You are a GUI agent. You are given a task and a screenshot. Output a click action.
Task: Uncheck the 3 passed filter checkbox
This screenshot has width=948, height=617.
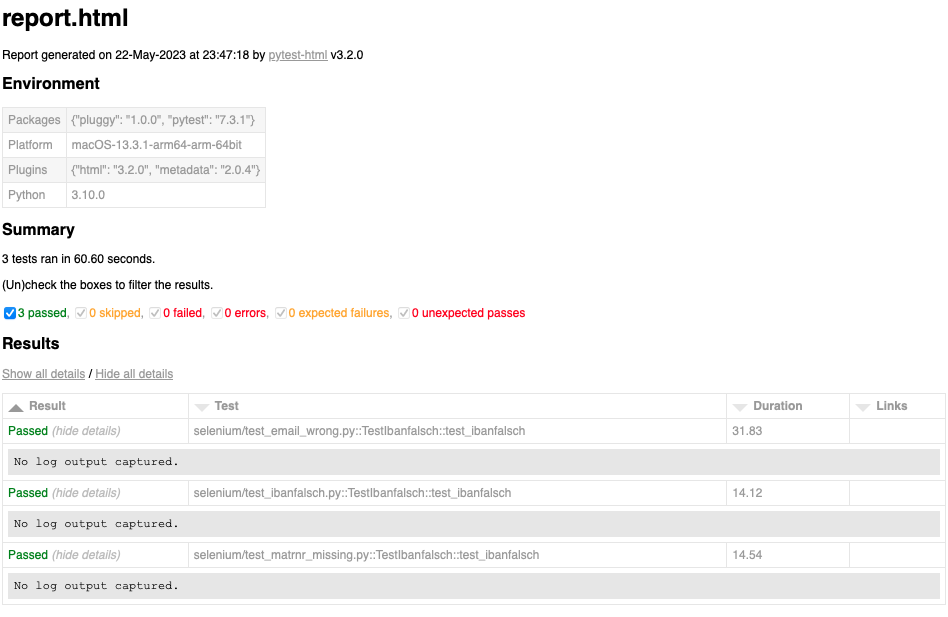pos(10,313)
